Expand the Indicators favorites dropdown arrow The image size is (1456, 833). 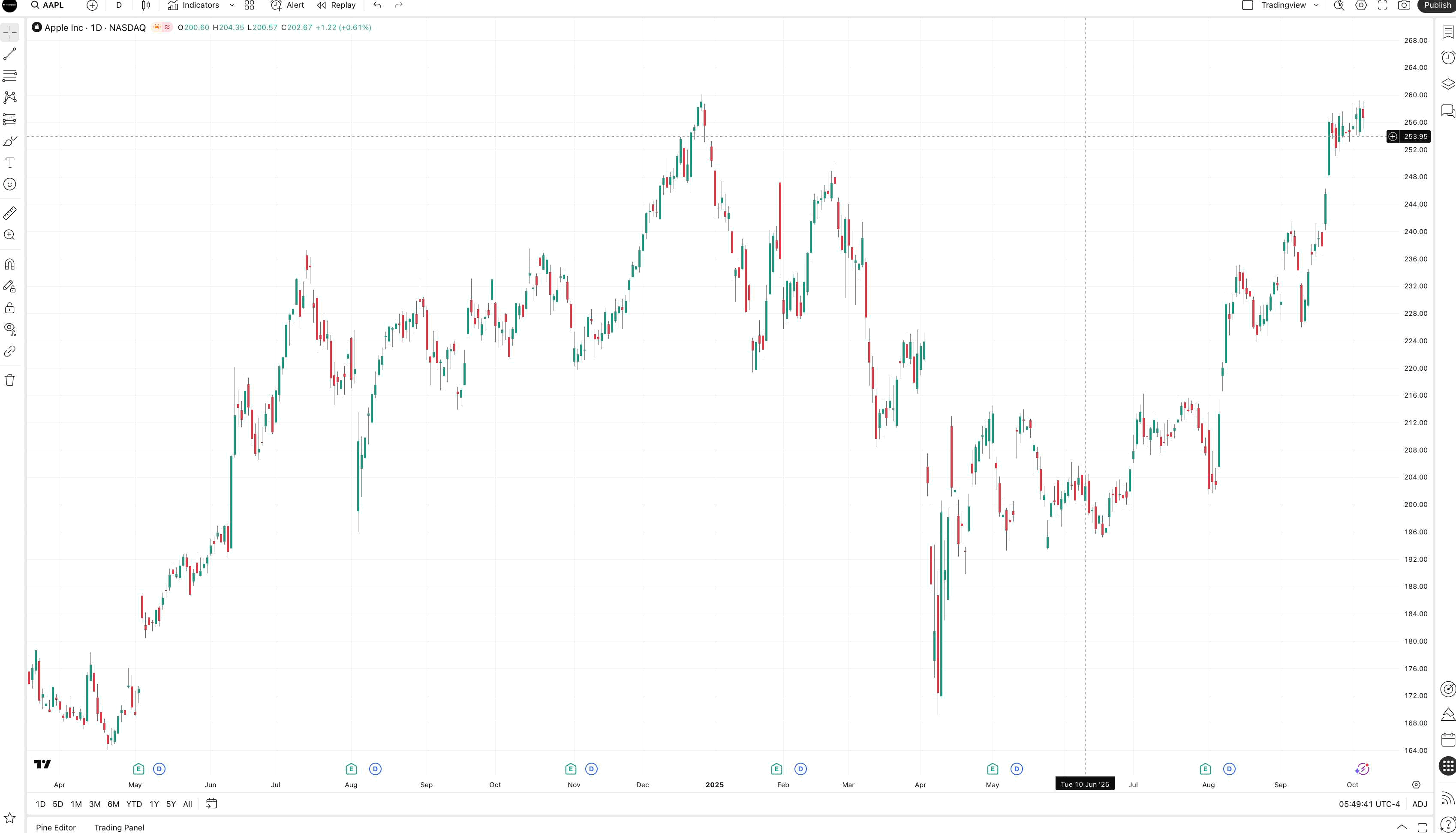[x=232, y=5]
